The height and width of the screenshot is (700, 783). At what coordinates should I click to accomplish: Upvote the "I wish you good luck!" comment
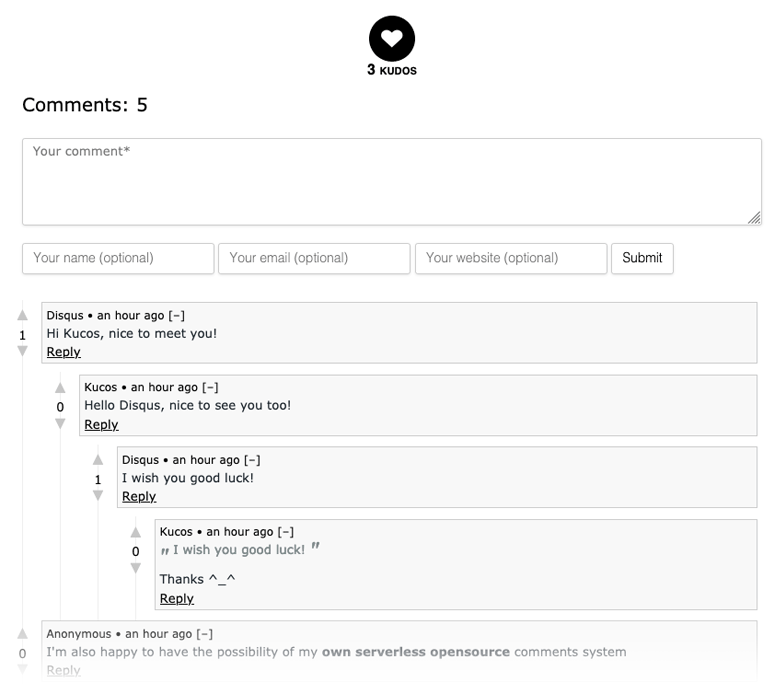(x=98, y=460)
